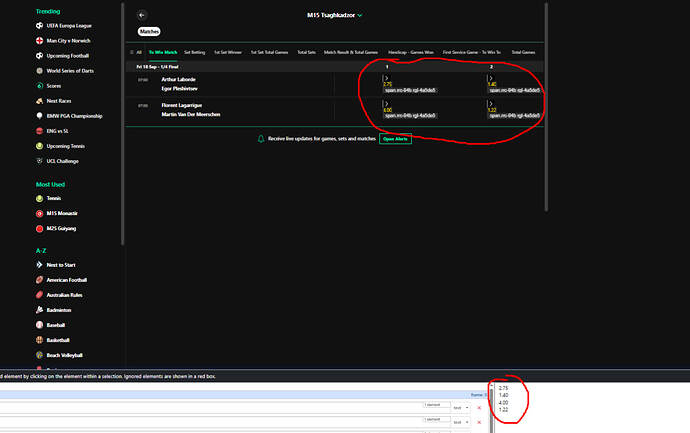
Task: Click first row's '1 element' field
Action: point(437,405)
